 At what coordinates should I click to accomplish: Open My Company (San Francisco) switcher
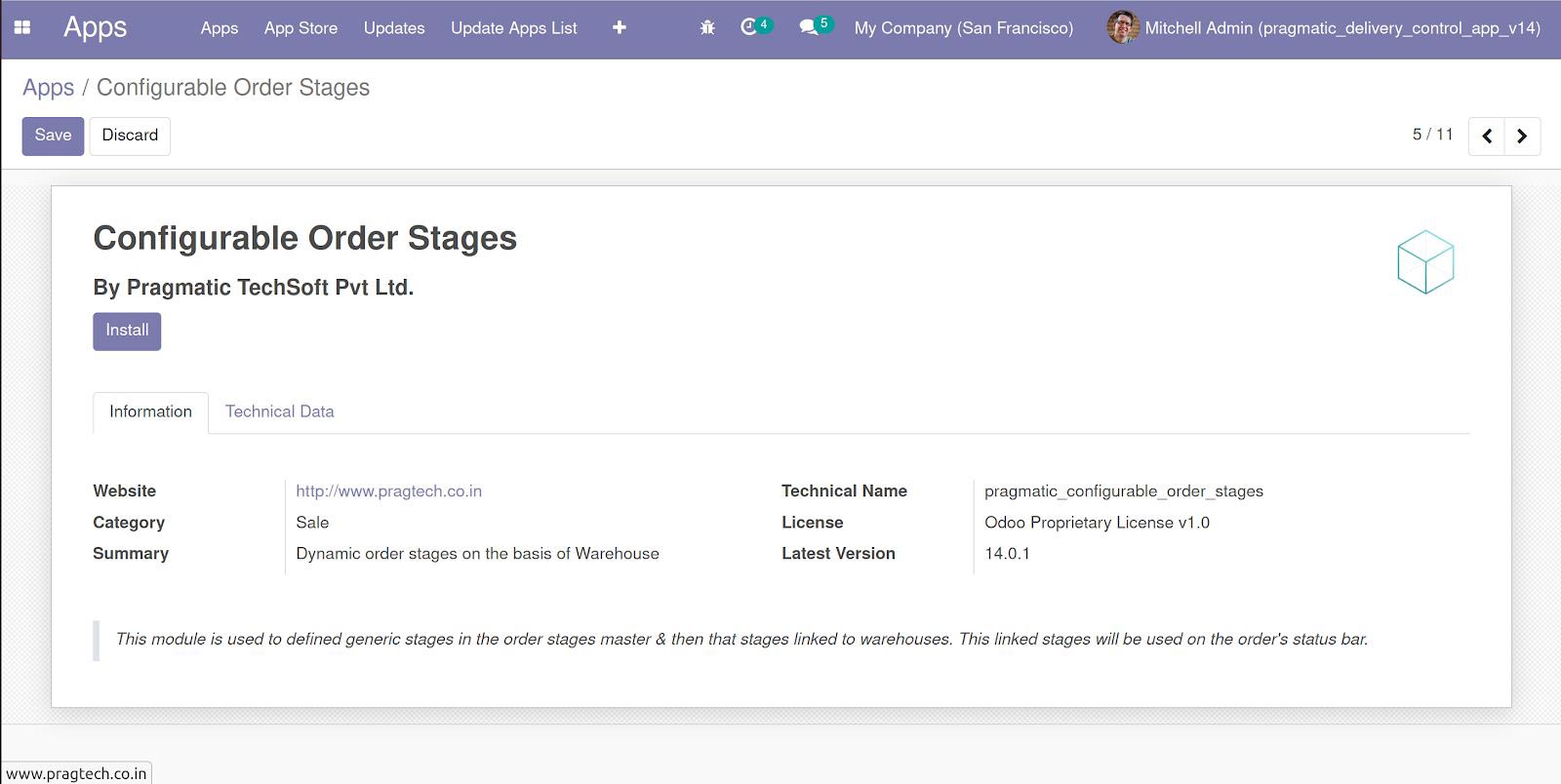pos(964,28)
